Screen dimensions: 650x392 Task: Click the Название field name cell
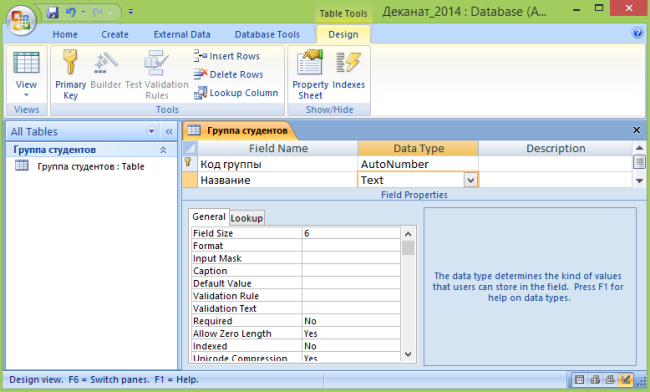point(277,180)
